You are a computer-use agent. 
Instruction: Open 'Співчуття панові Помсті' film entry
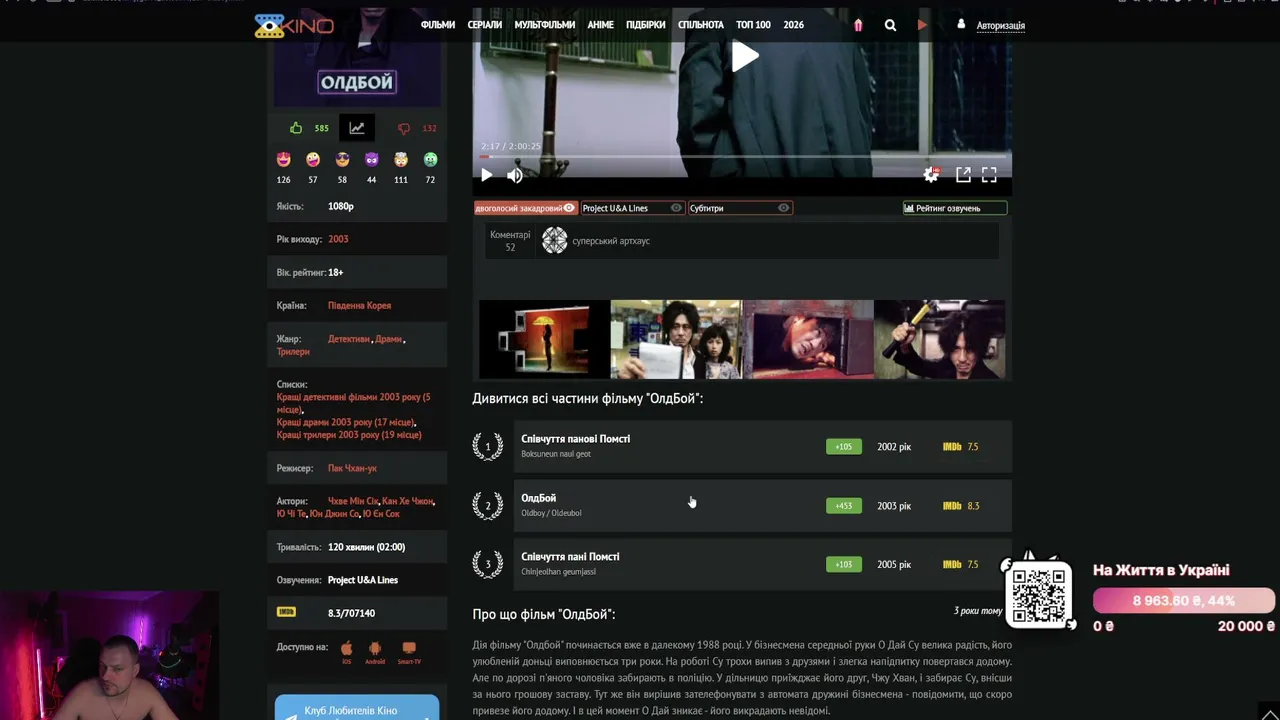(742, 446)
